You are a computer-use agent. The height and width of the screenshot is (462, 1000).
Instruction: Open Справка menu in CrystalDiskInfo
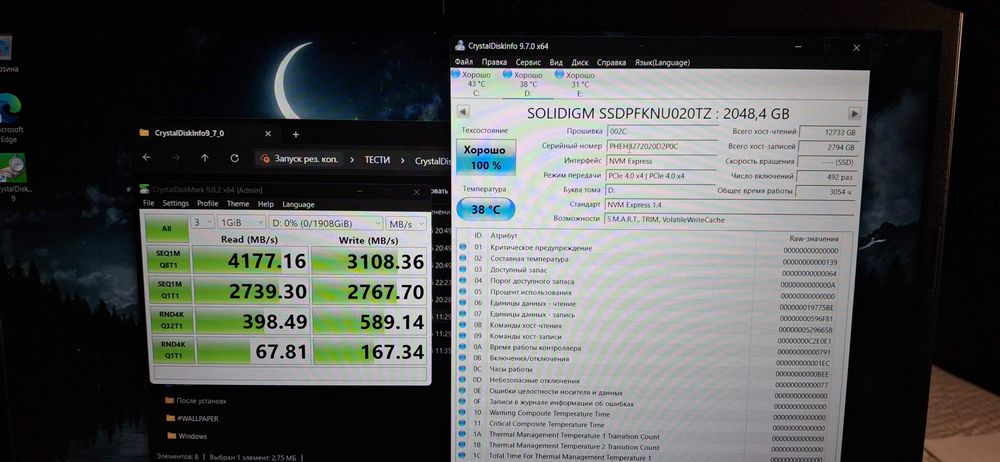[612, 63]
